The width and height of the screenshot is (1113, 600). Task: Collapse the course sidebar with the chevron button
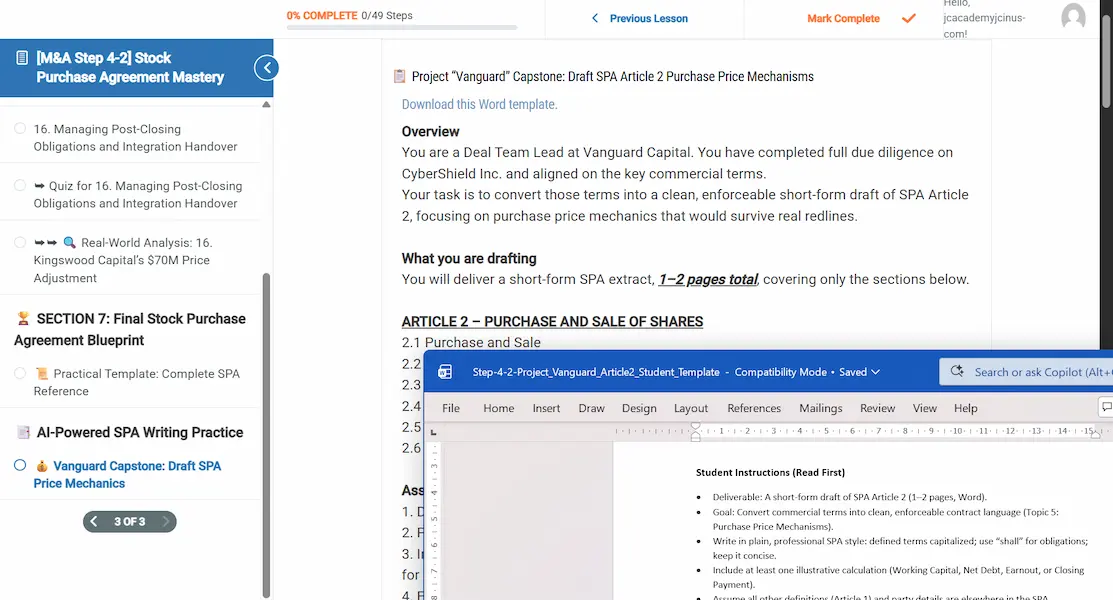point(266,68)
